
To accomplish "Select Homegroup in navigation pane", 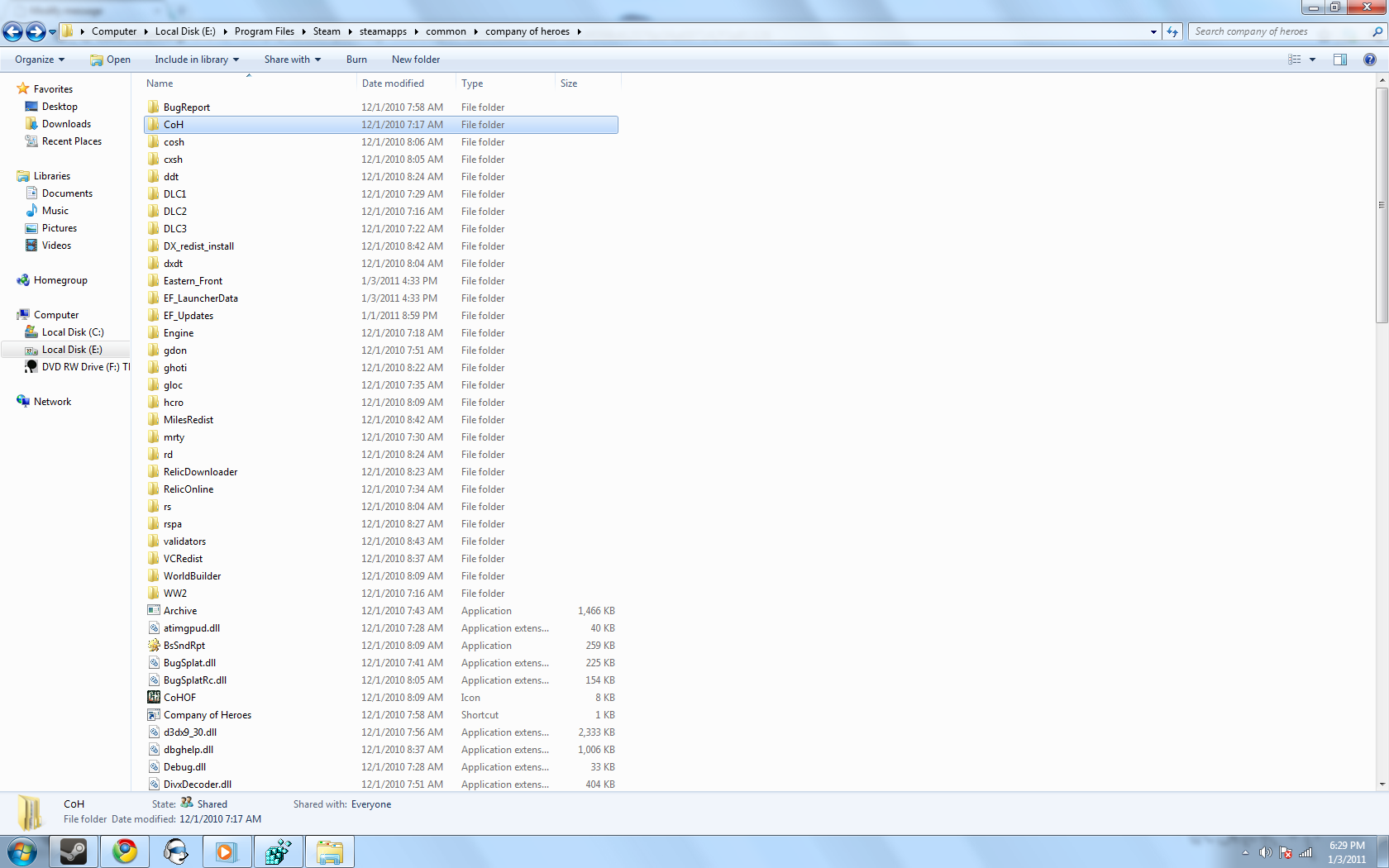I will click(60, 280).
